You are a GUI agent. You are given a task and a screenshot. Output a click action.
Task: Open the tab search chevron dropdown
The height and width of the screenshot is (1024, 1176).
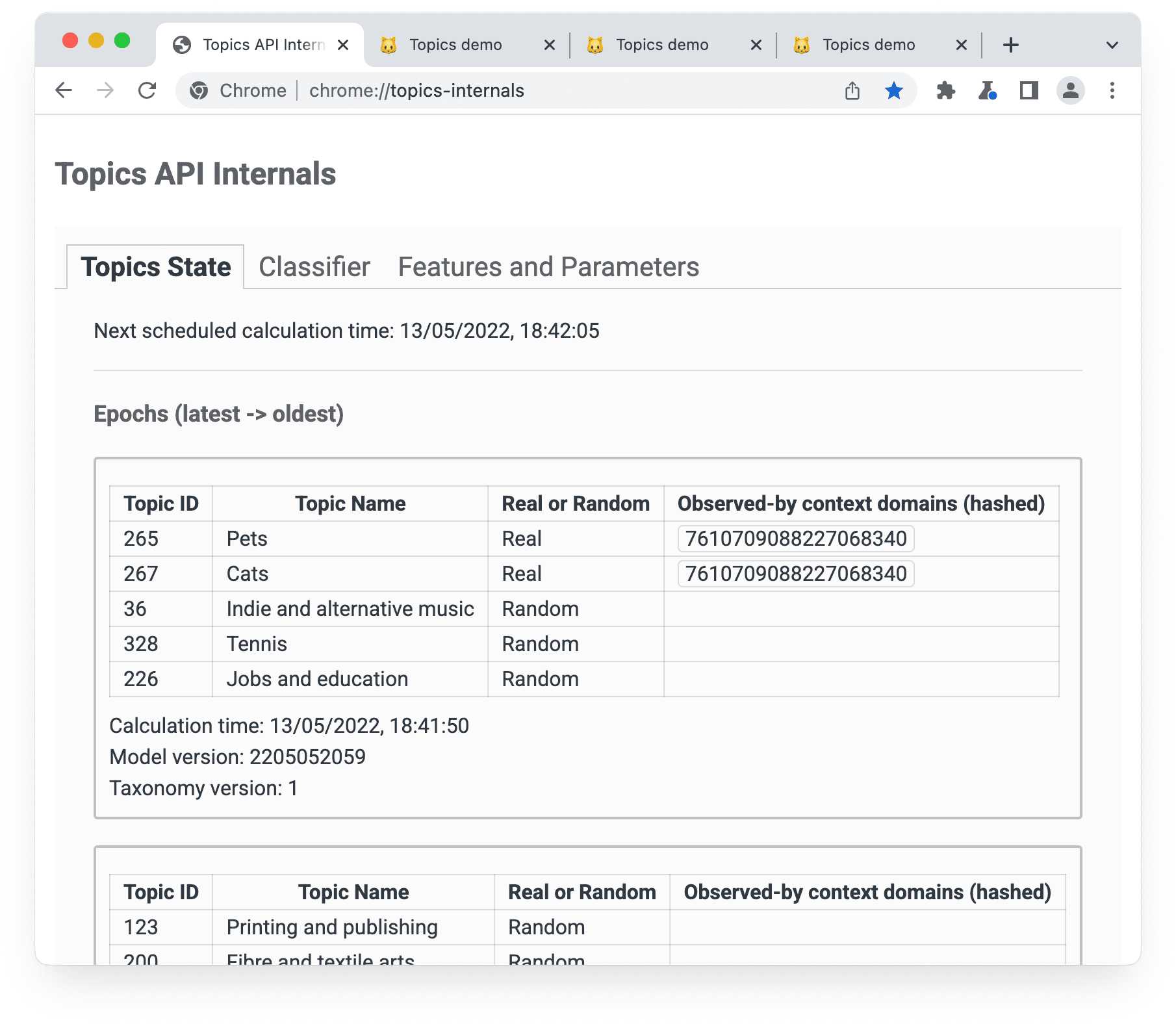click(1112, 44)
